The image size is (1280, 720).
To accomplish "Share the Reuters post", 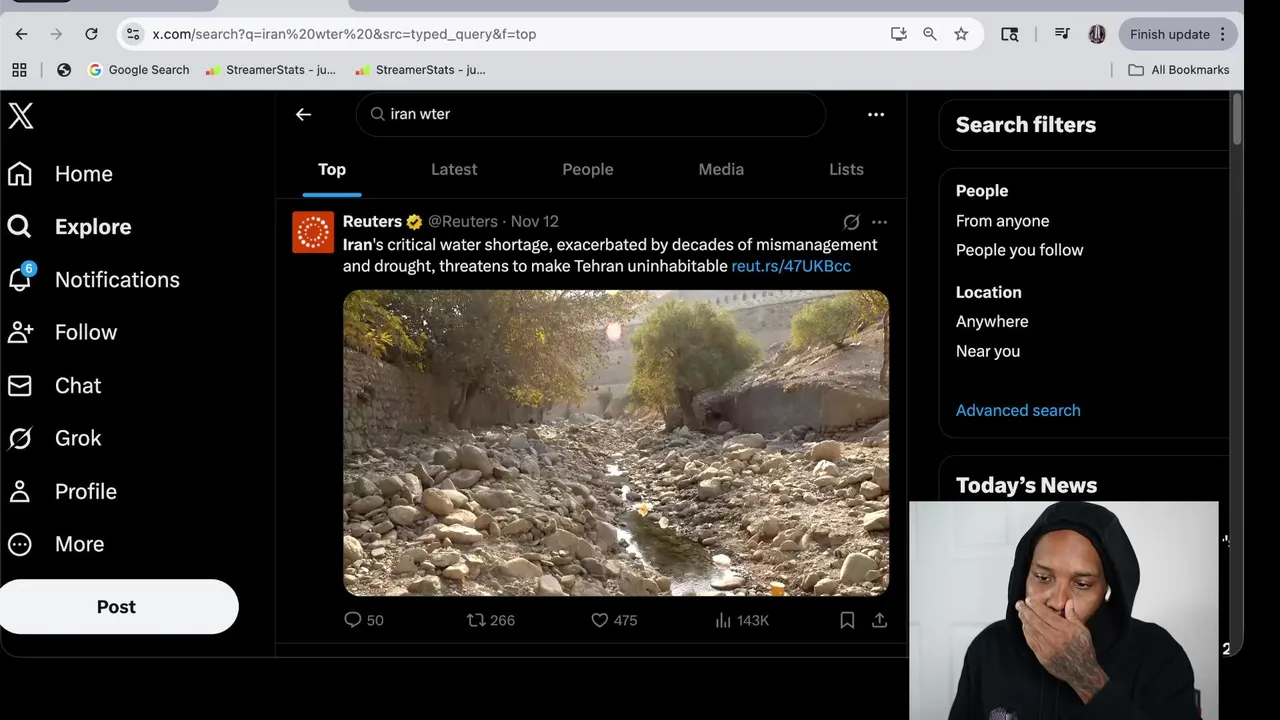I will [879, 621].
